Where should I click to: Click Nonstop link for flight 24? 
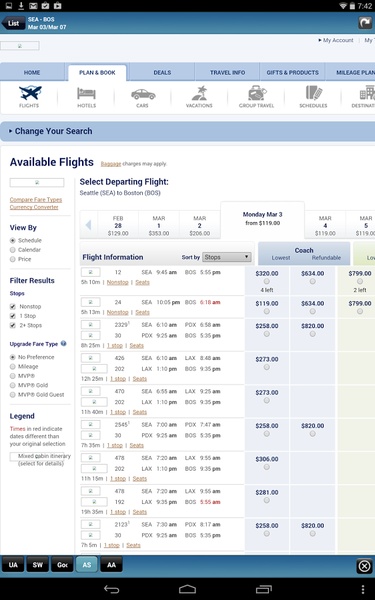(117, 312)
